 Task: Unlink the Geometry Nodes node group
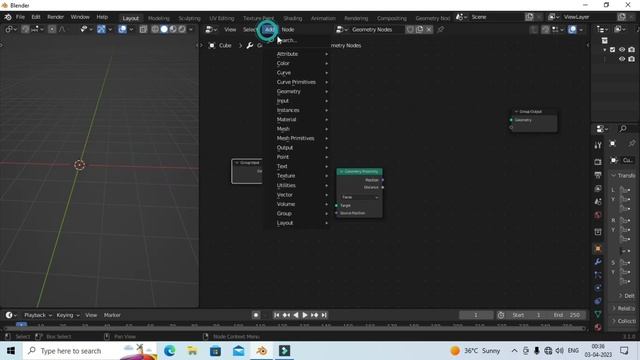point(429,29)
